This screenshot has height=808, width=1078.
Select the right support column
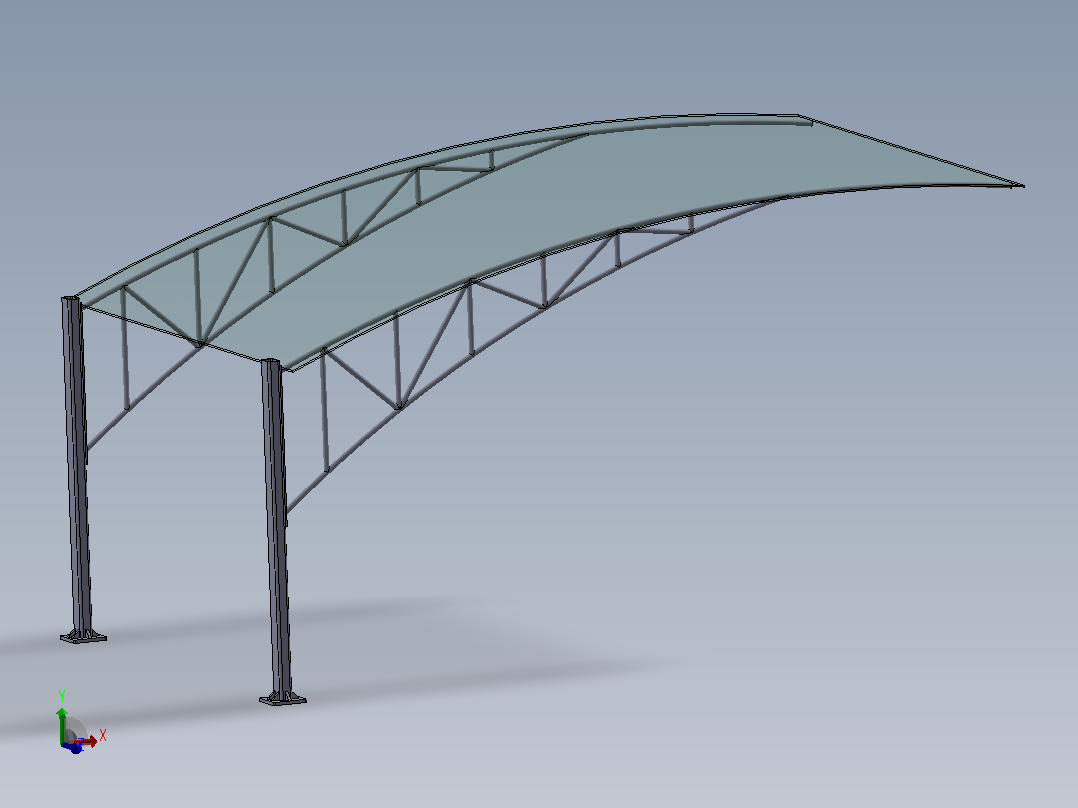(x=276, y=527)
